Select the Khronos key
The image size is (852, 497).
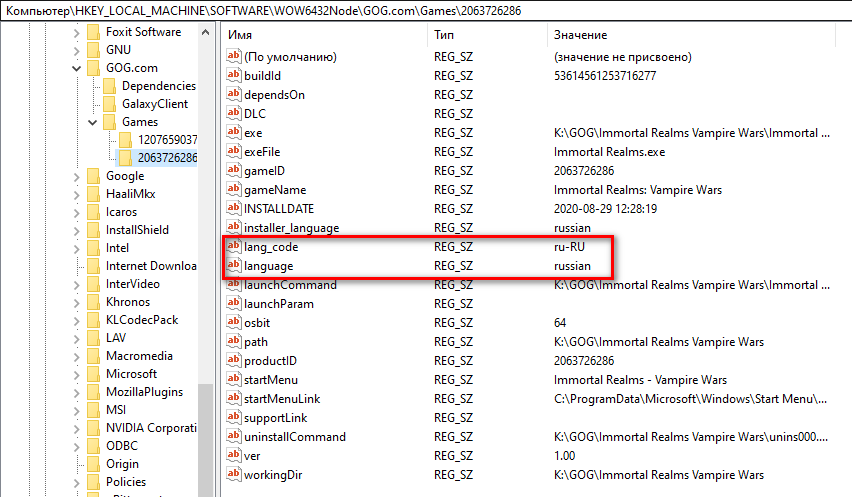pyautogui.click(x=128, y=301)
